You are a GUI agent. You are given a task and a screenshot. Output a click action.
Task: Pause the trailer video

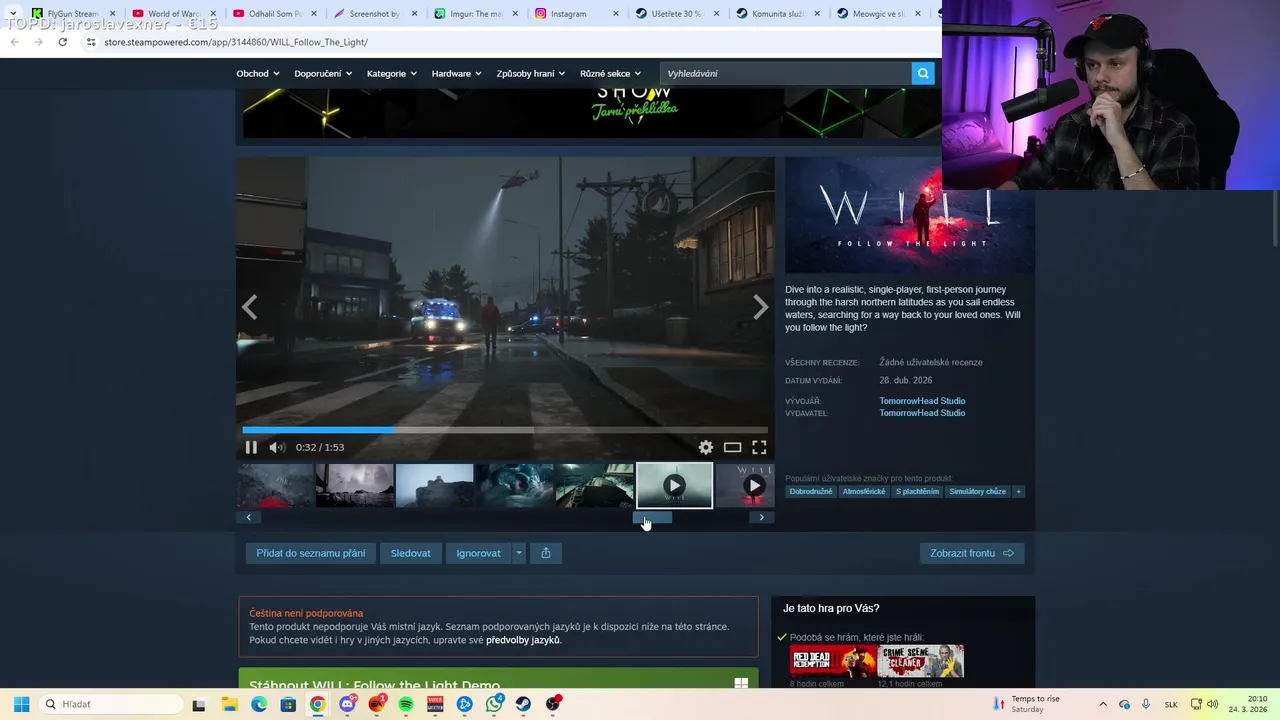(251, 447)
